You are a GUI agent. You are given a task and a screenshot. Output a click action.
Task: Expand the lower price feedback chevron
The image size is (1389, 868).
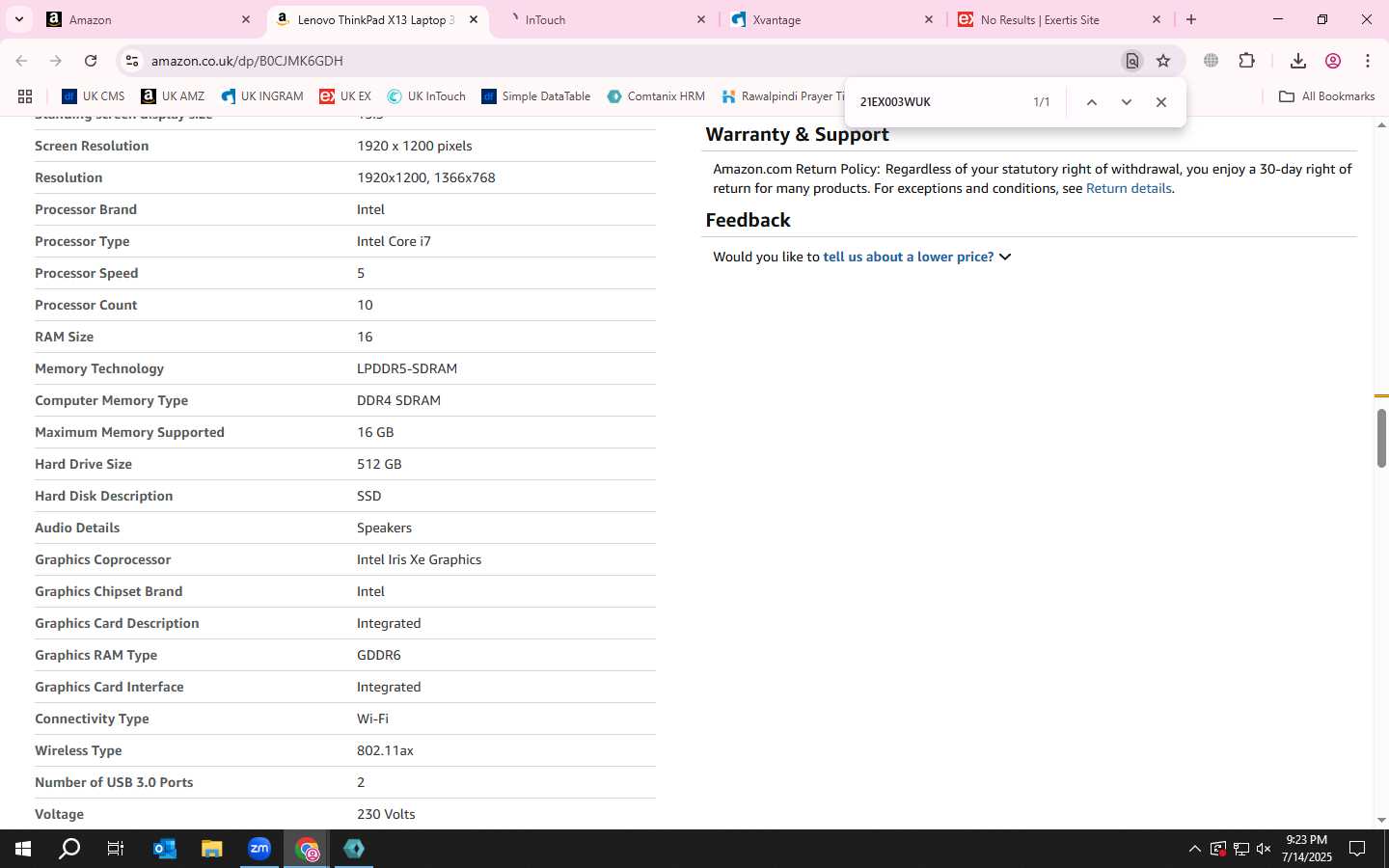[1005, 257]
